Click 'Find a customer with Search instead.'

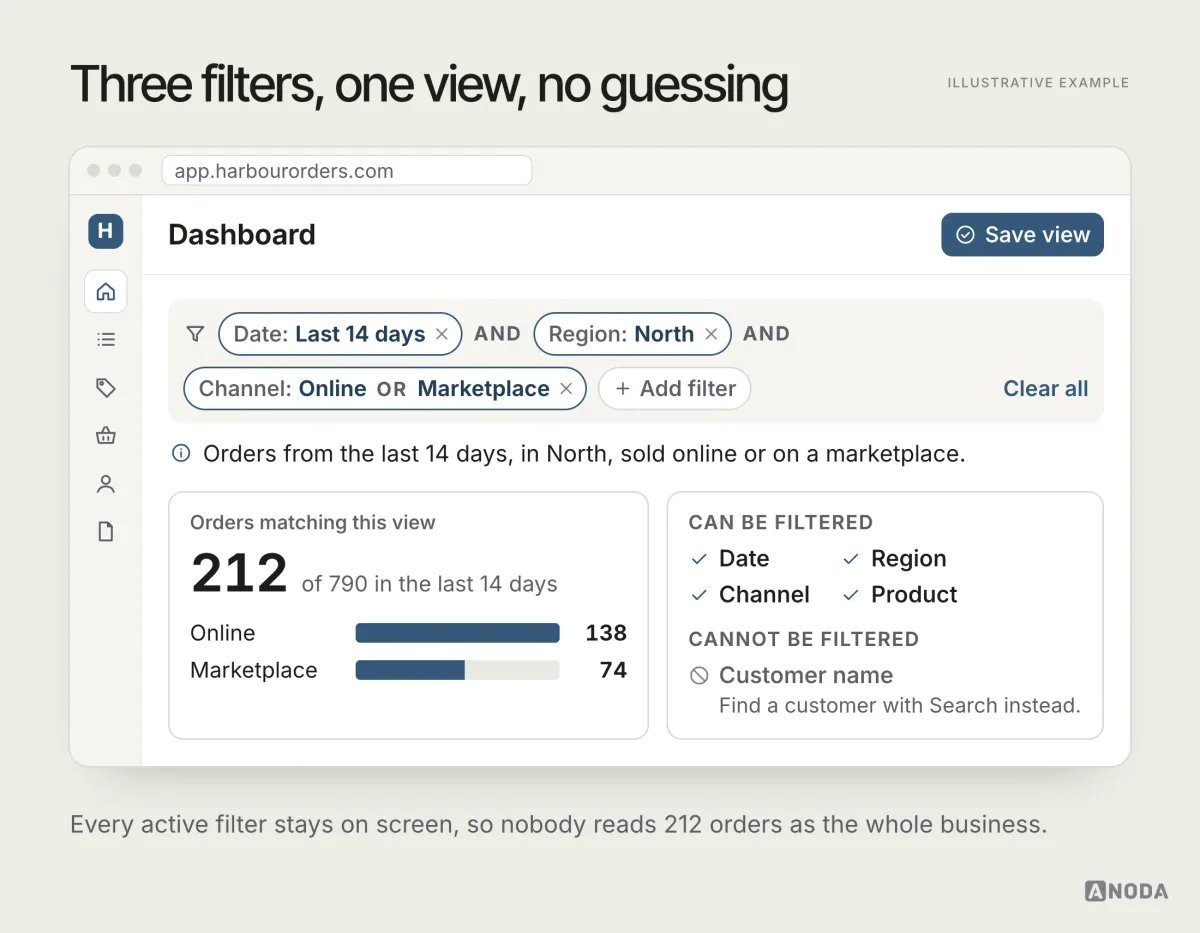(900, 706)
